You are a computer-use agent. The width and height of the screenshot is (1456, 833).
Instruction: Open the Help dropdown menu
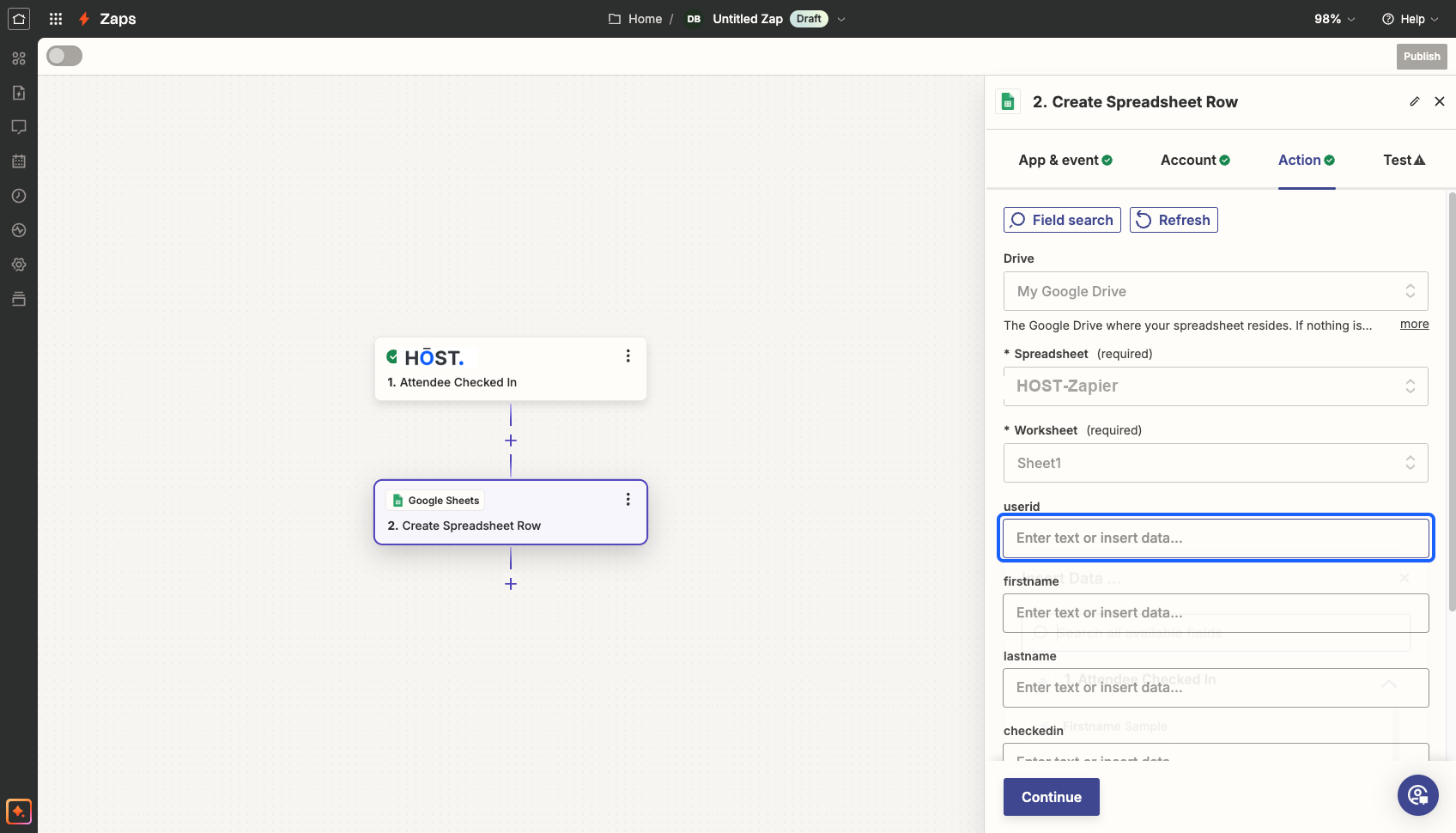tap(1410, 19)
